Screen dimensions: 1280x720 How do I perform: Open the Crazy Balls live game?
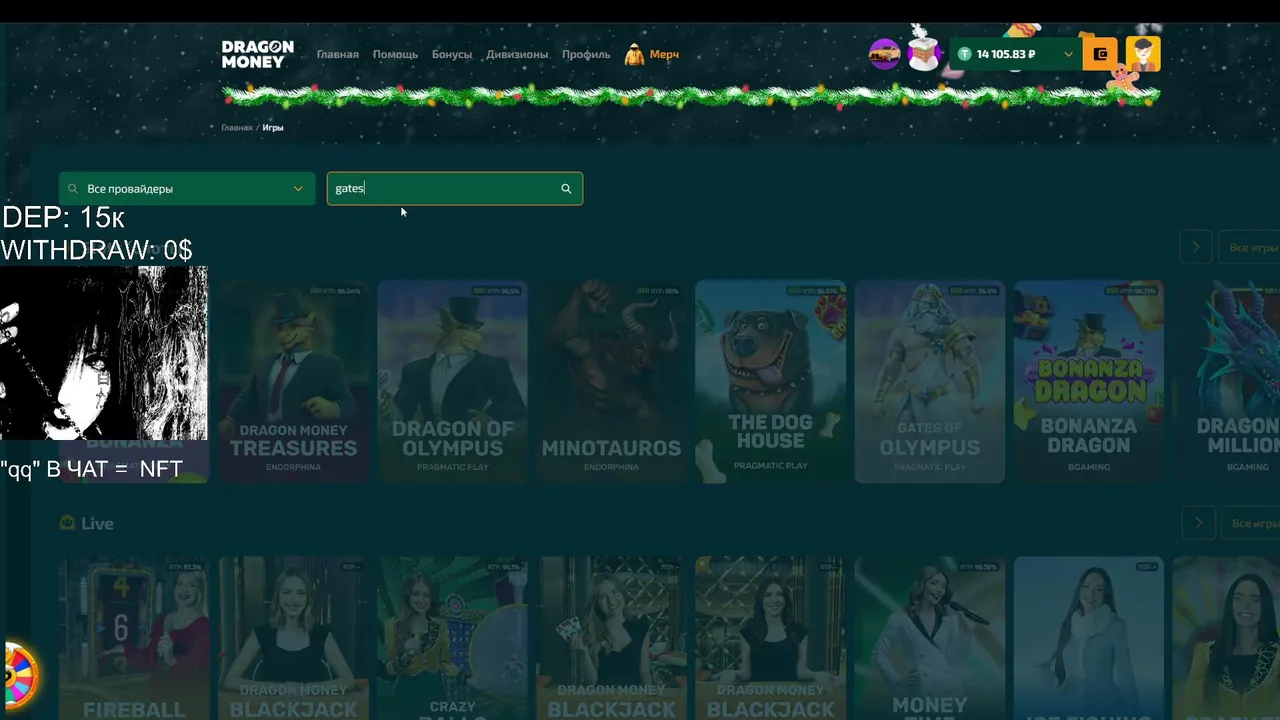pos(452,638)
